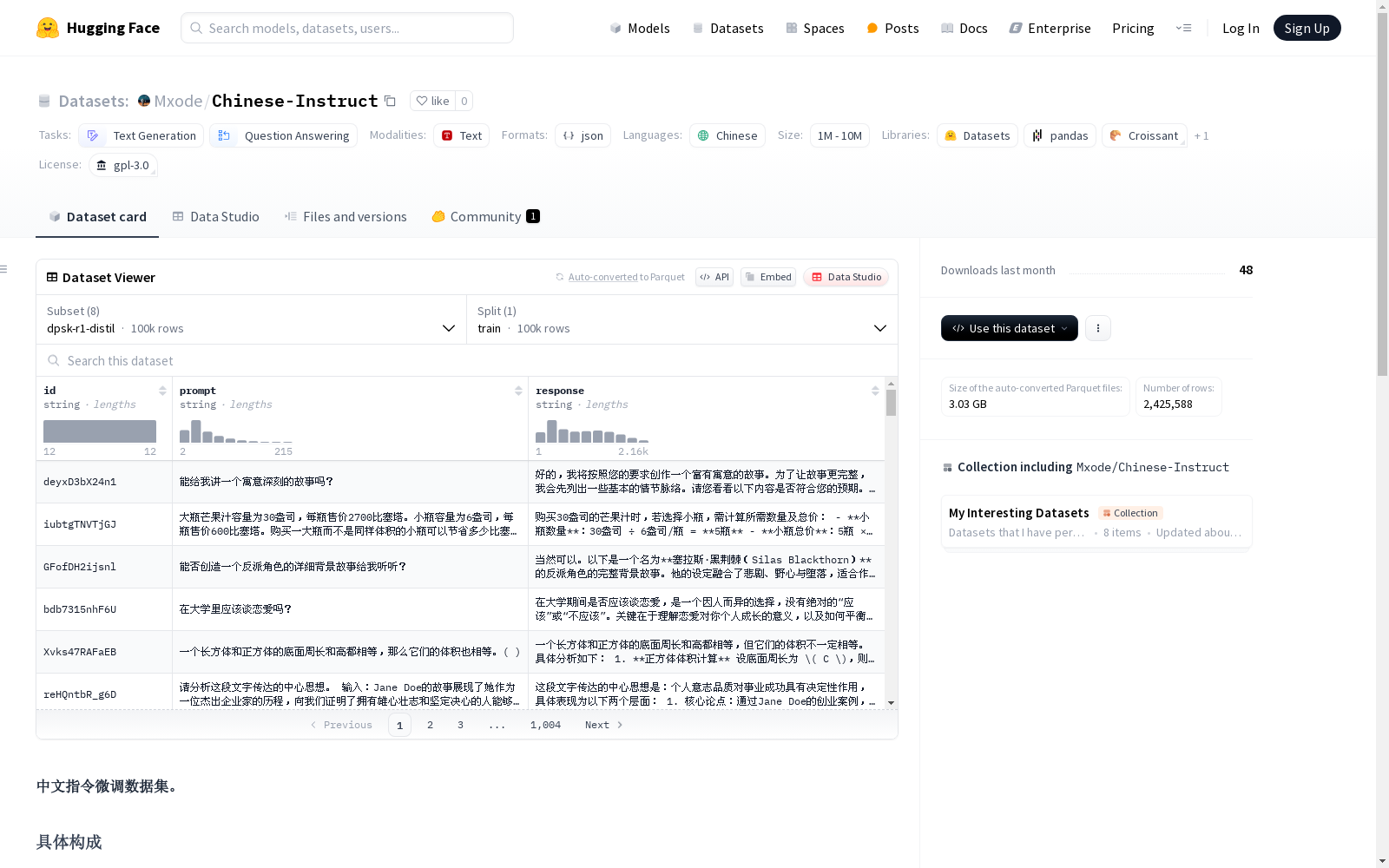The width and height of the screenshot is (1389, 868).
Task: Open the Mxode author link
Action: pos(178,101)
